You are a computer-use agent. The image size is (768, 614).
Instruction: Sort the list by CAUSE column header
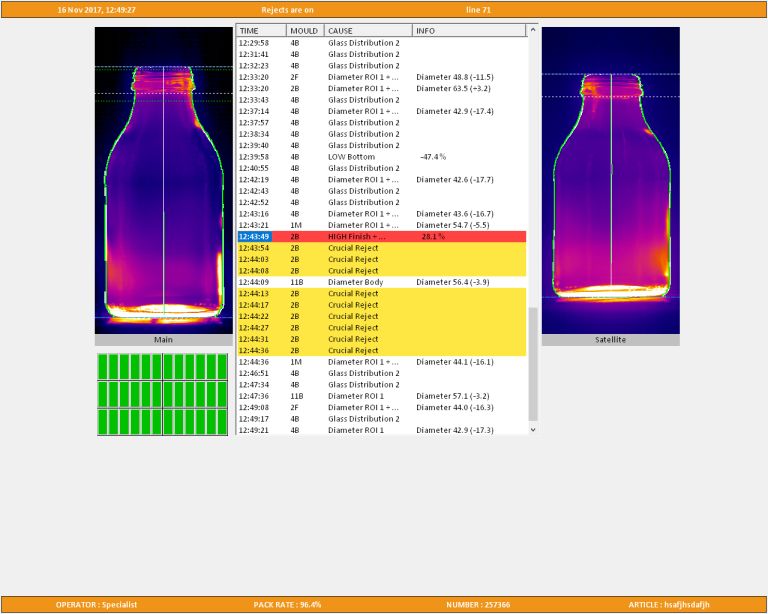pos(368,31)
